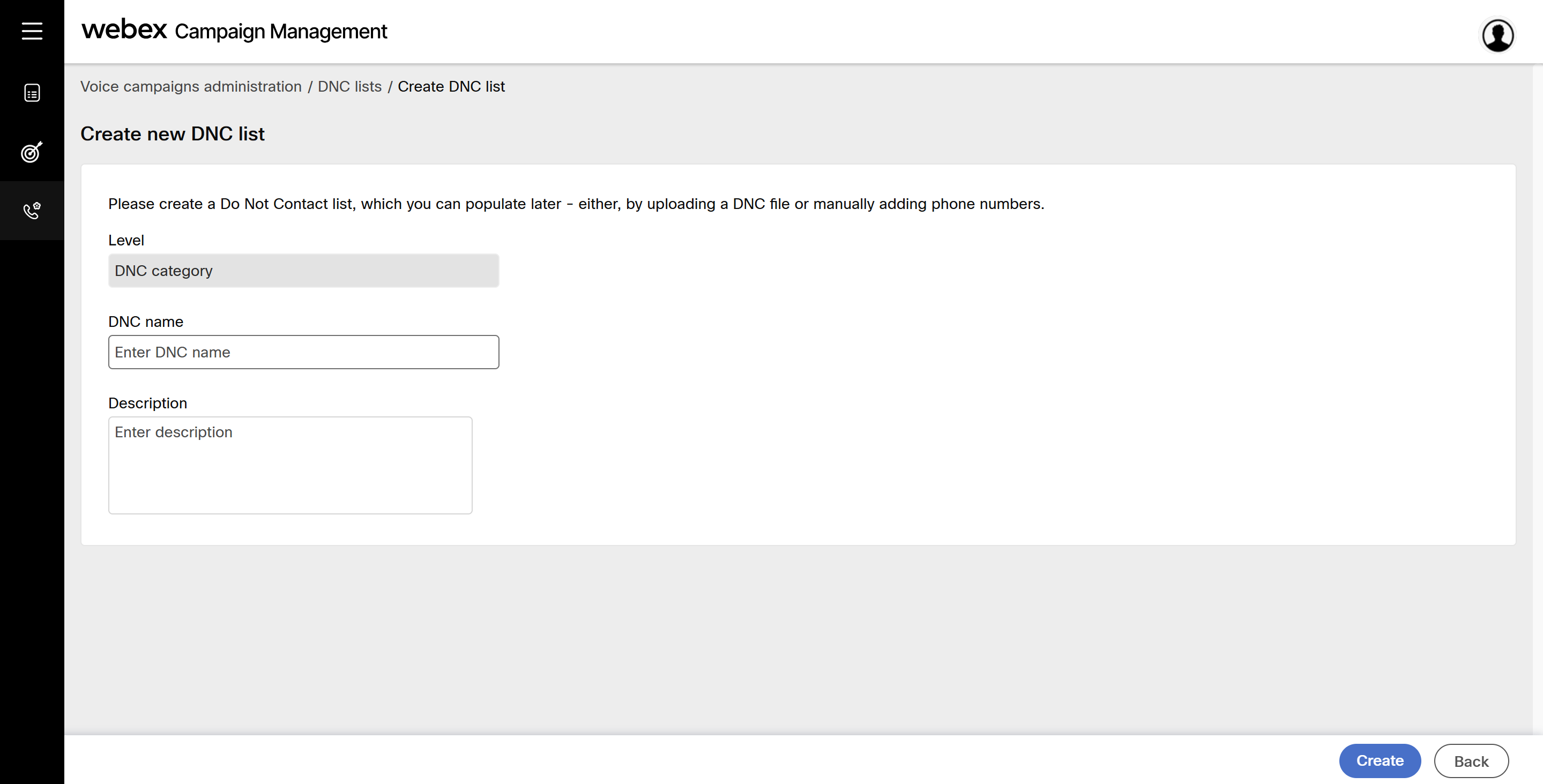The image size is (1543, 784).
Task: Select the voice campaigns phone-gear icon
Action: click(x=32, y=210)
